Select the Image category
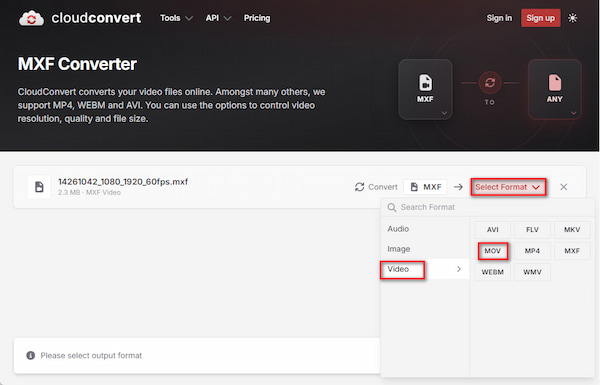The height and width of the screenshot is (385, 600). 425,249
